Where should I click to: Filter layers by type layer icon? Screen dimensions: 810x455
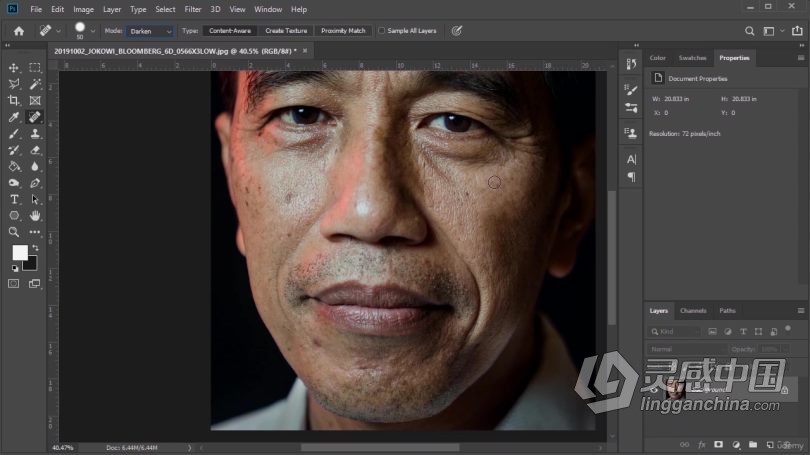743,332
